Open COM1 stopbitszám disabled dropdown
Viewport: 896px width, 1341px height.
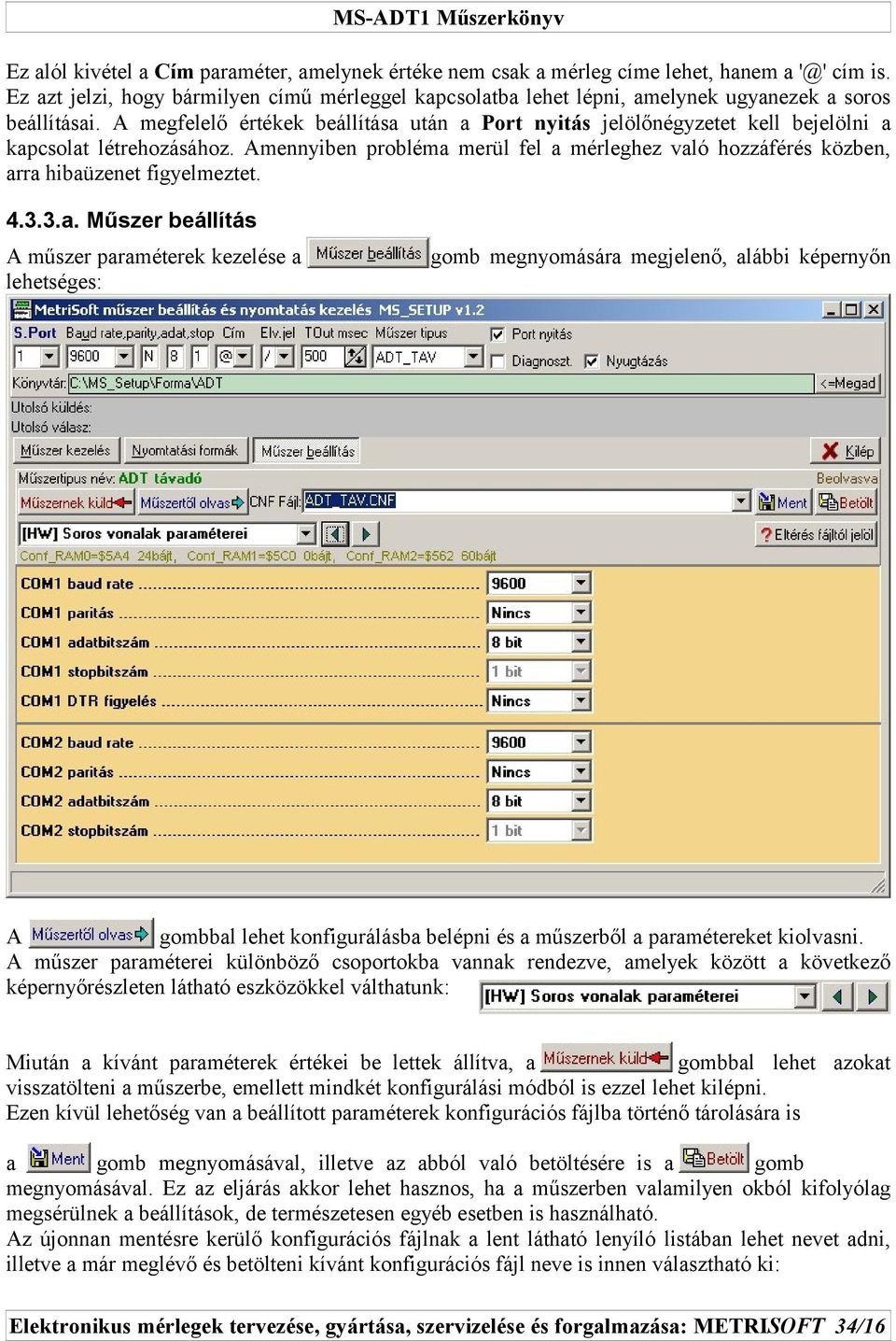581,671
